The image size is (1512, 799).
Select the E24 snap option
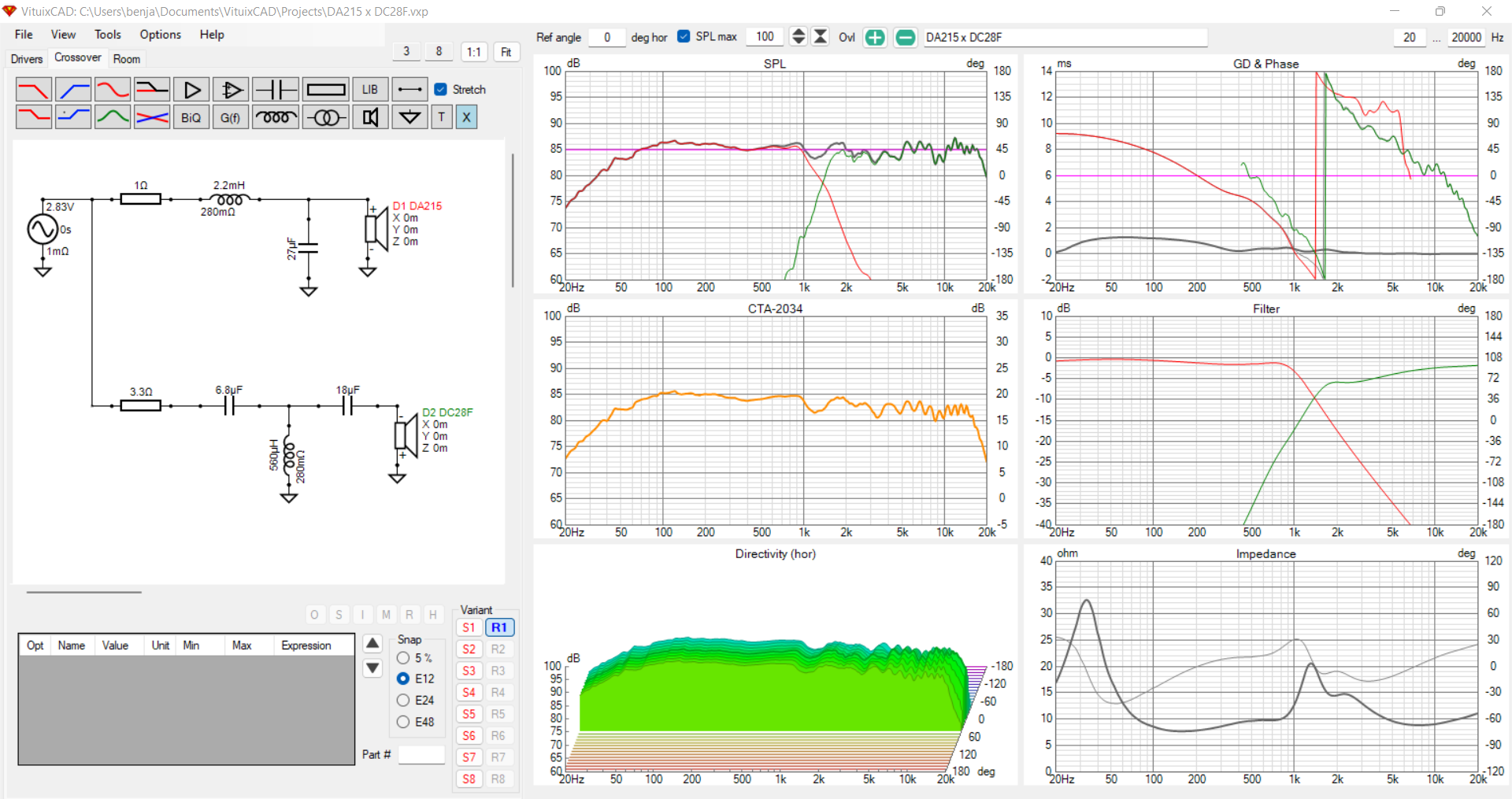[403, 700]
